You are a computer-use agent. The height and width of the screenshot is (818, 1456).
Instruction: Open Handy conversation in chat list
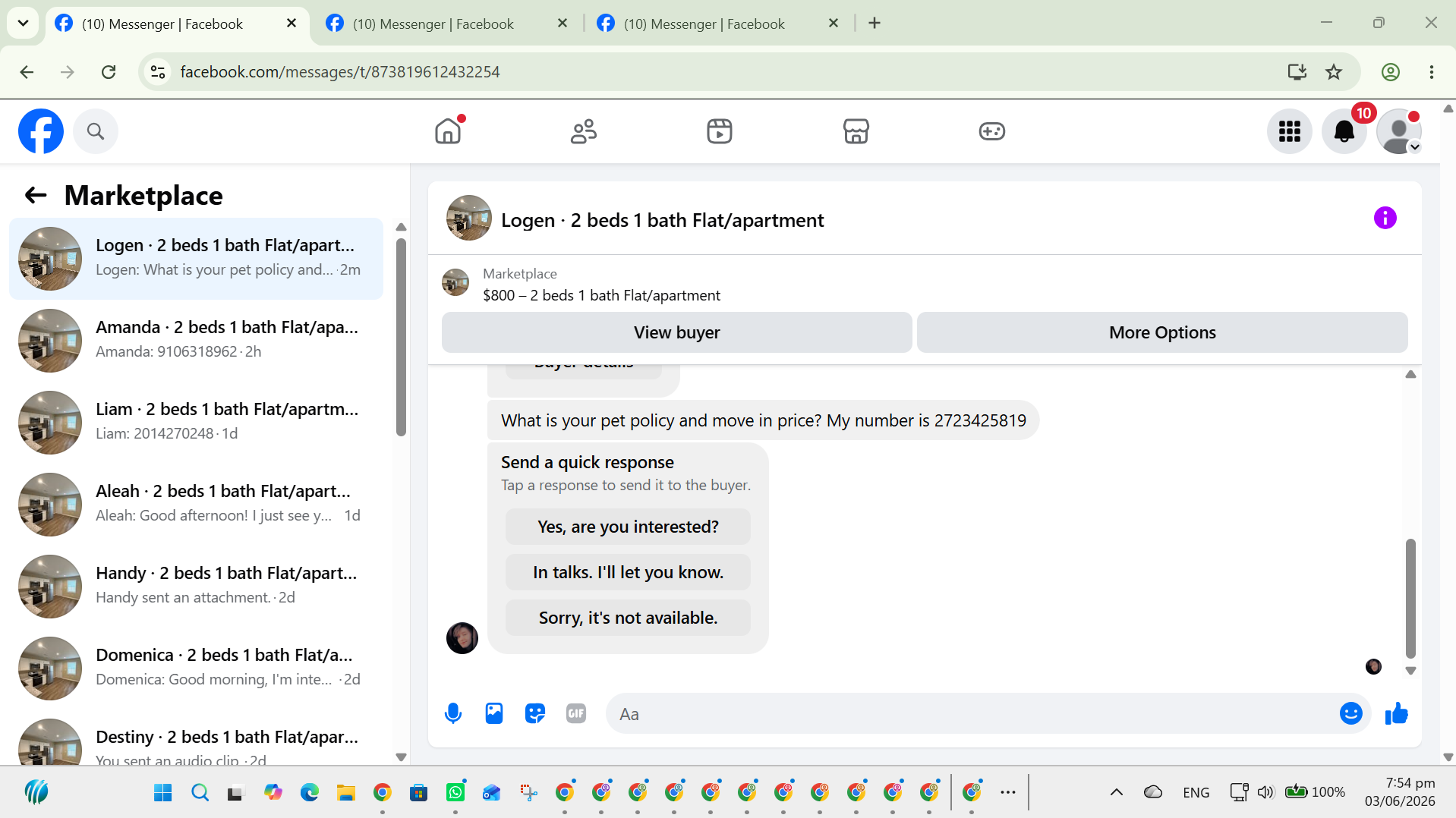196,587
